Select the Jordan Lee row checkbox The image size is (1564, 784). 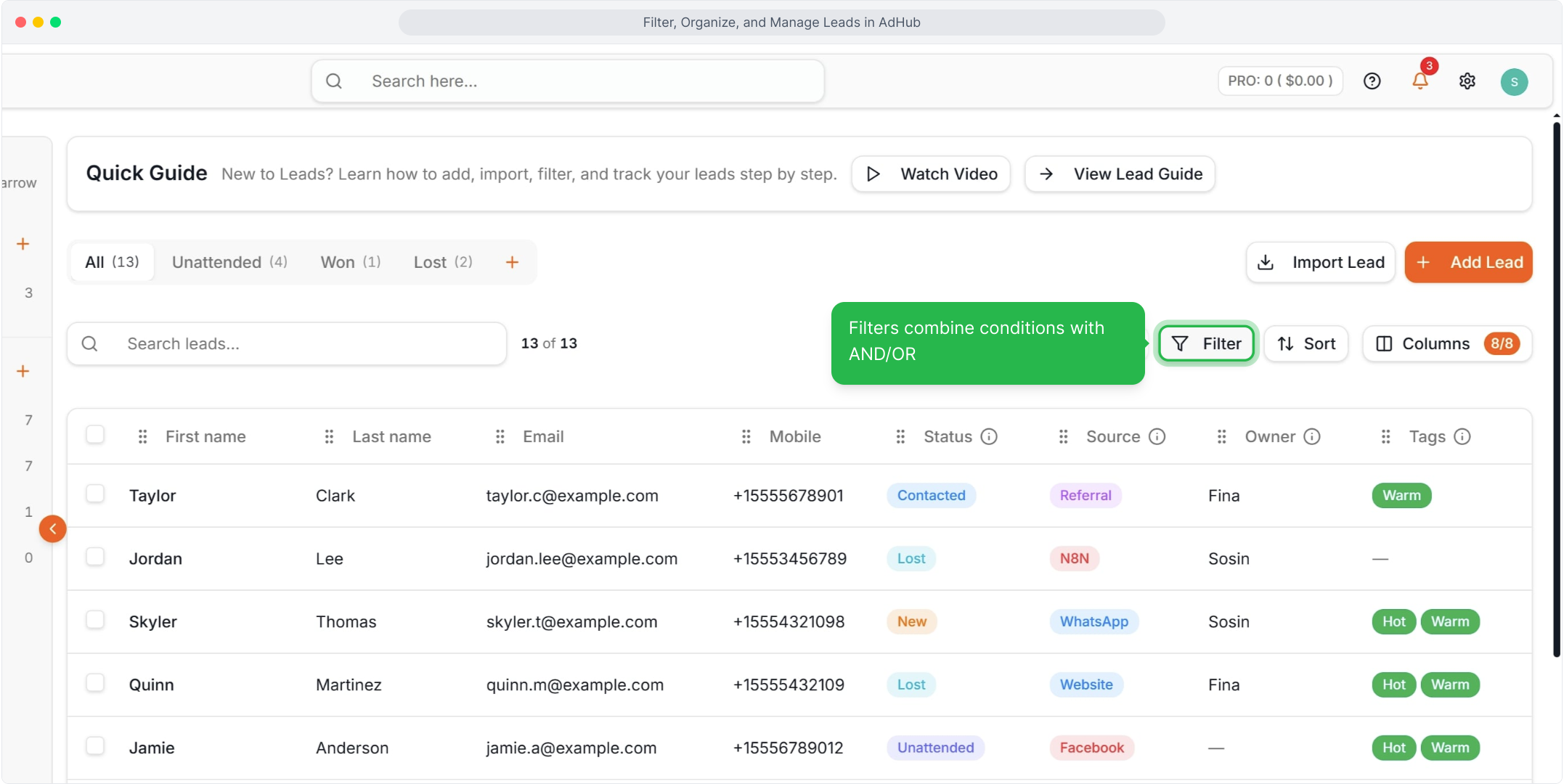tap(95, 557)
